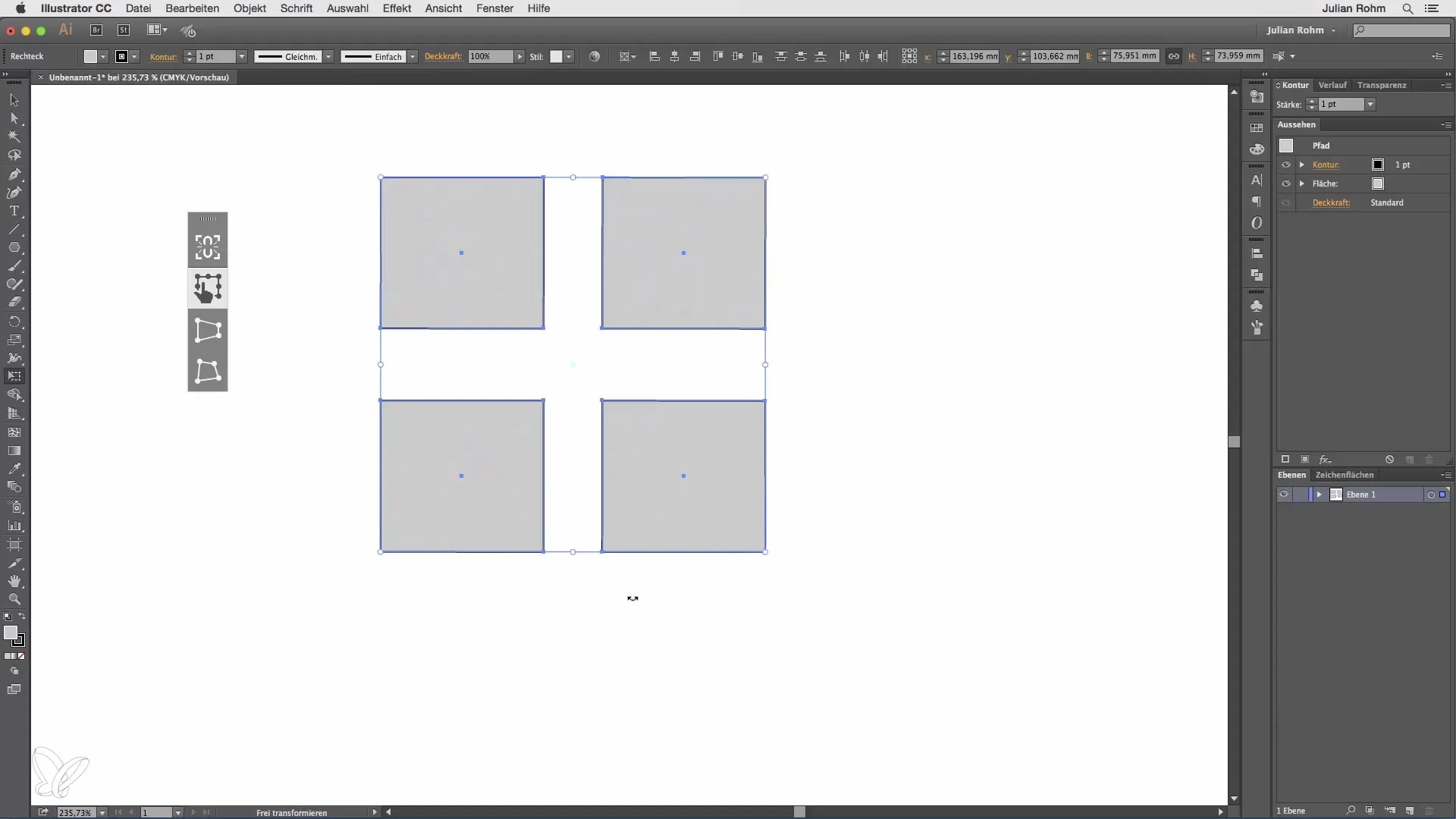
Task: Toggle visibility of Deckkraft appearance row
Action: pos(1285,202)
